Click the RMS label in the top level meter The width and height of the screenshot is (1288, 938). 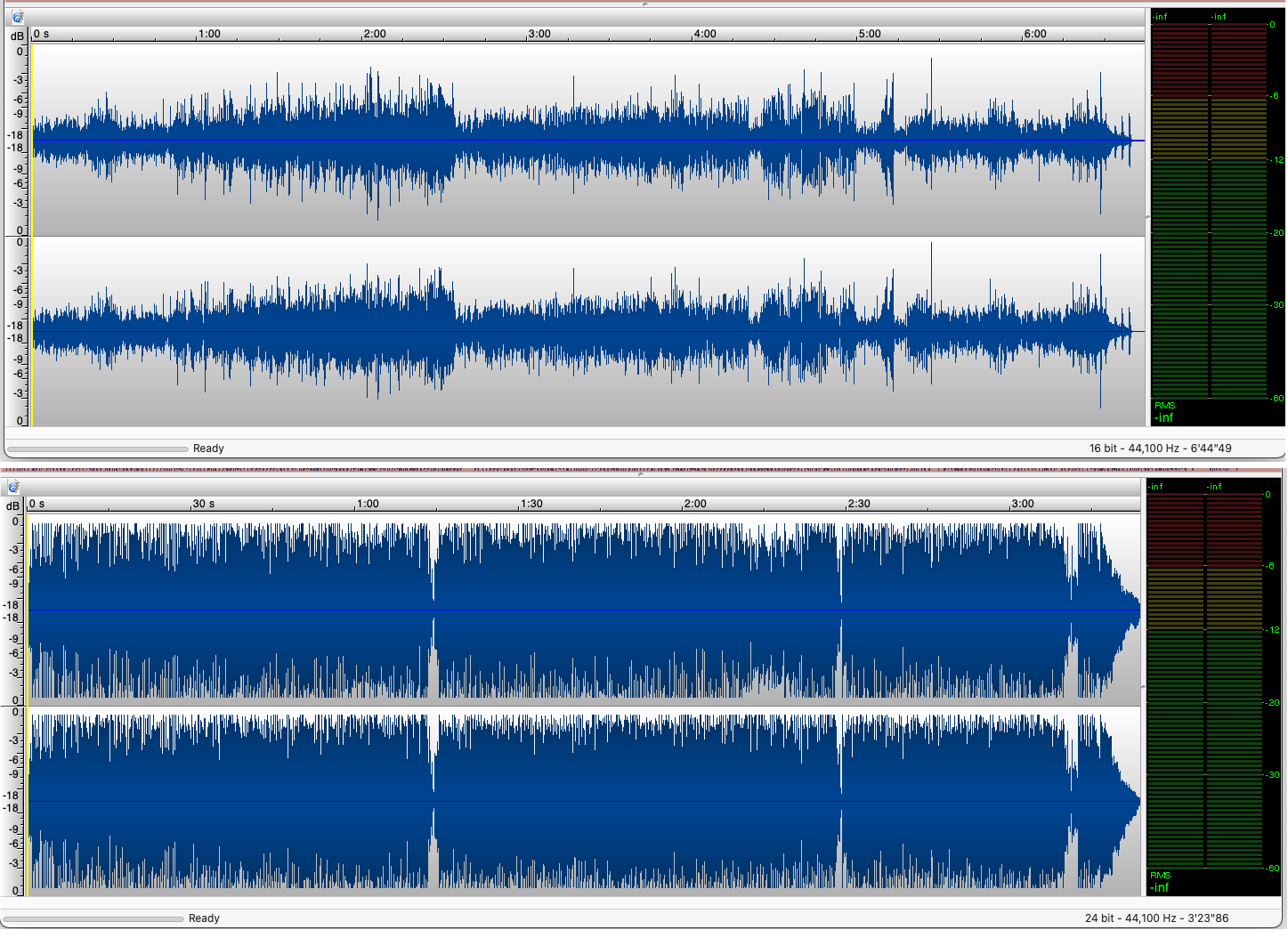(1164, 405)
